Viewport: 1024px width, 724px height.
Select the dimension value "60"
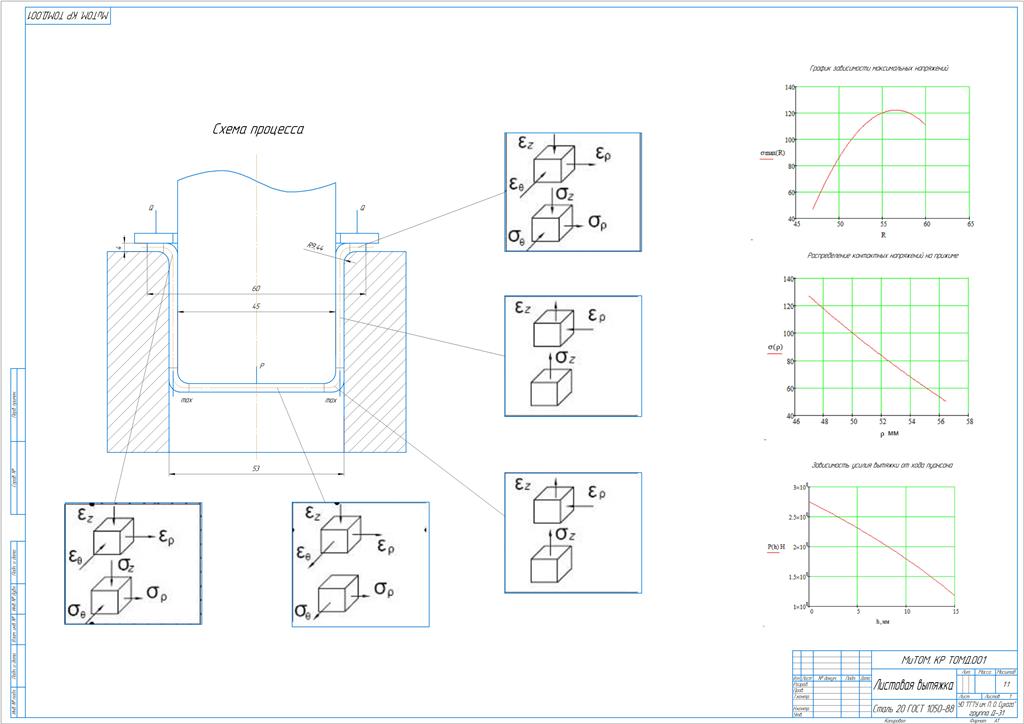point(256,288)
